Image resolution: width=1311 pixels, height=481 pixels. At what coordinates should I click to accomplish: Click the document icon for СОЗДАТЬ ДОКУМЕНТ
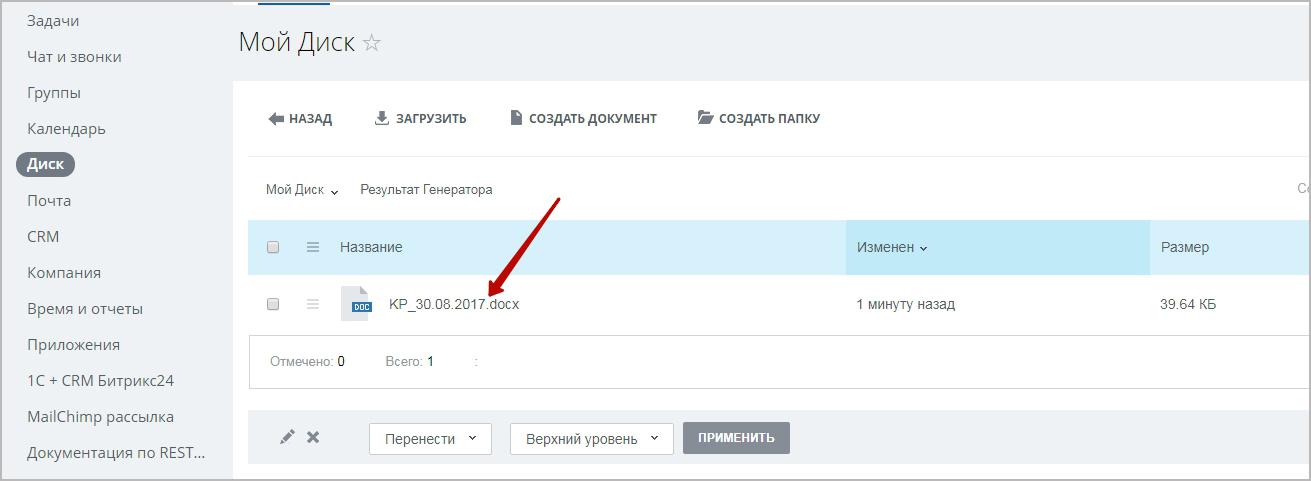(516, 118)
